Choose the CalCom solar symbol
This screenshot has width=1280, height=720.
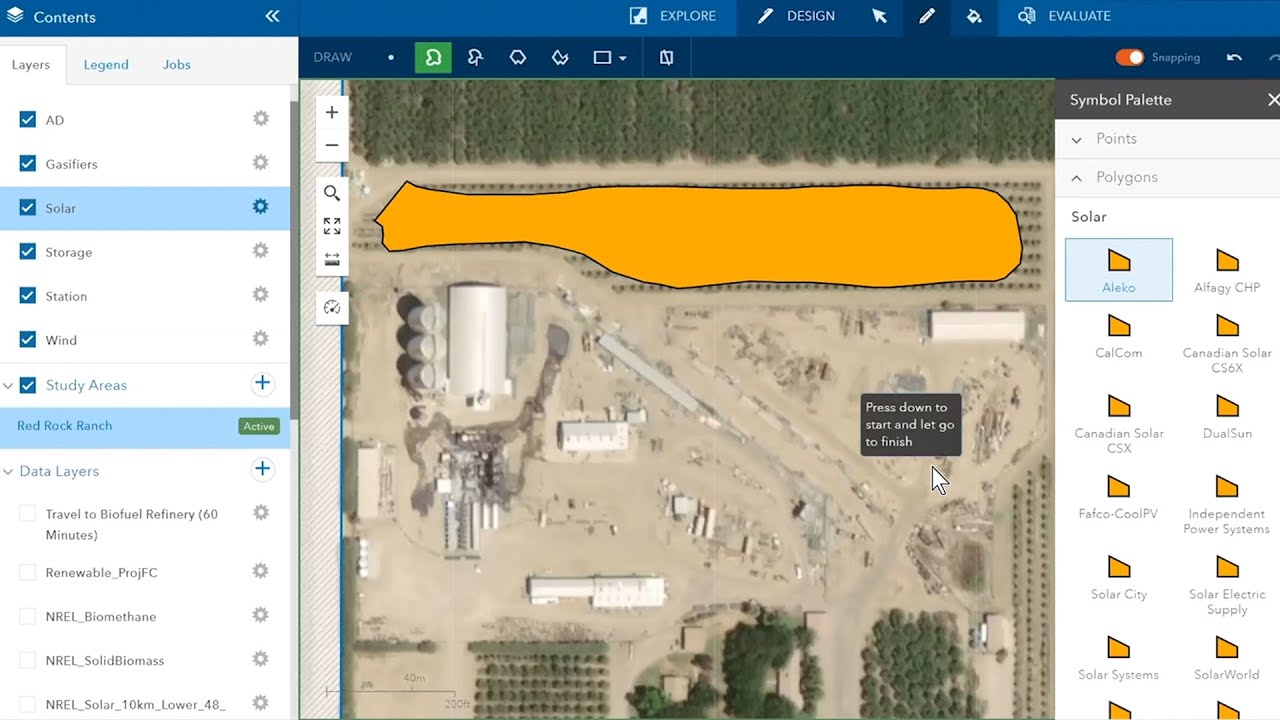pos(1119,336)
